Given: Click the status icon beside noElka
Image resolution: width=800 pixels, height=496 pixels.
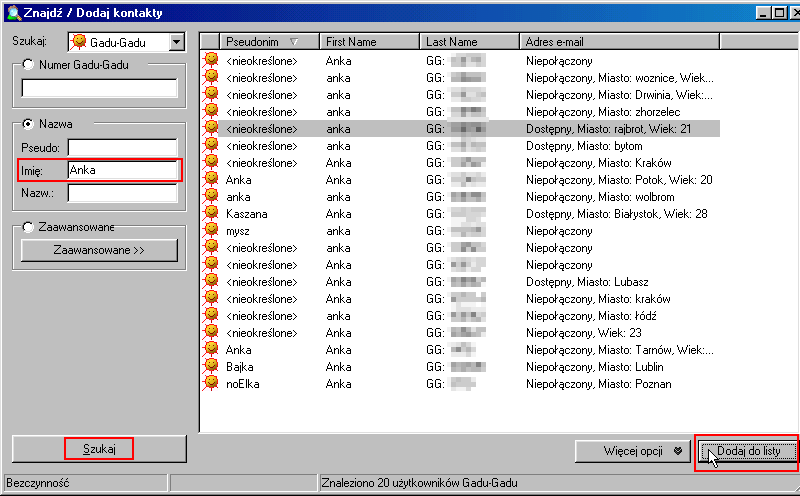Looking at the screenshot, I should [x=211, y=384].
